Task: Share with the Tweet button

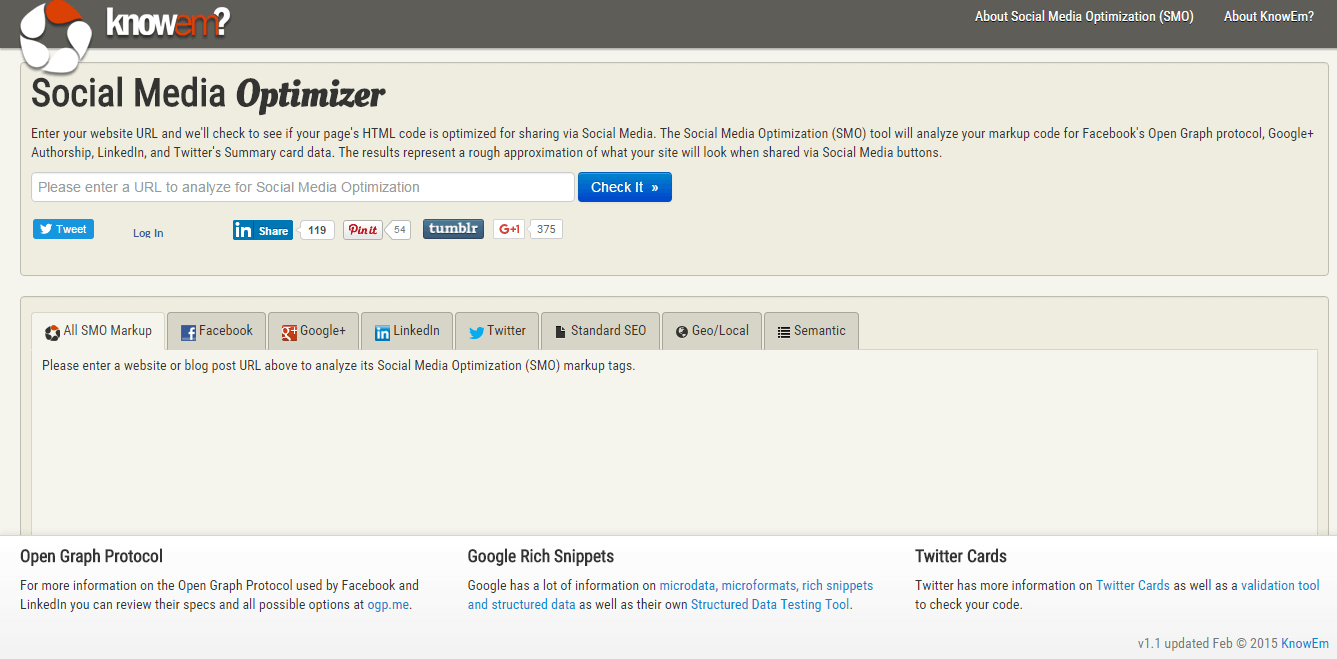Action: (x=63, y=229)
